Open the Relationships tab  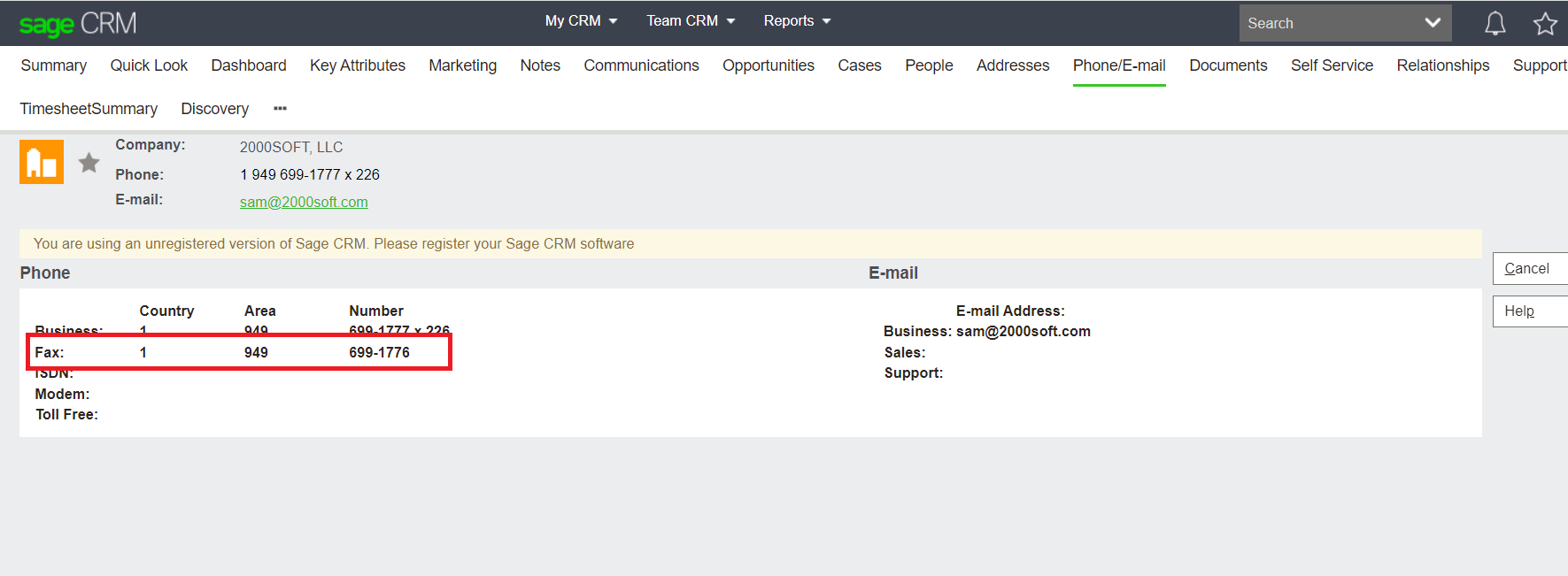(x=1443, y=65)
